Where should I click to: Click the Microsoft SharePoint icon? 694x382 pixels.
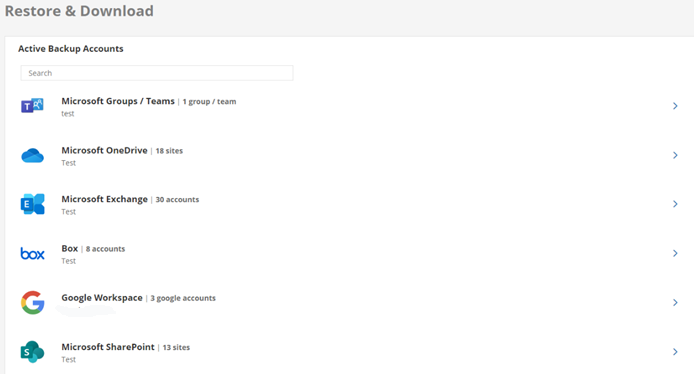pyautogui.click(x=32, y=352)
